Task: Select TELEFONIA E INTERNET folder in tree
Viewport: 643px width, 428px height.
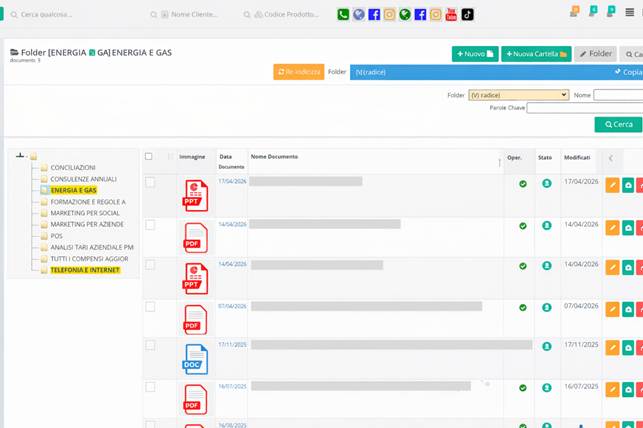Action: pyautogui.click(x=85, y=270)
